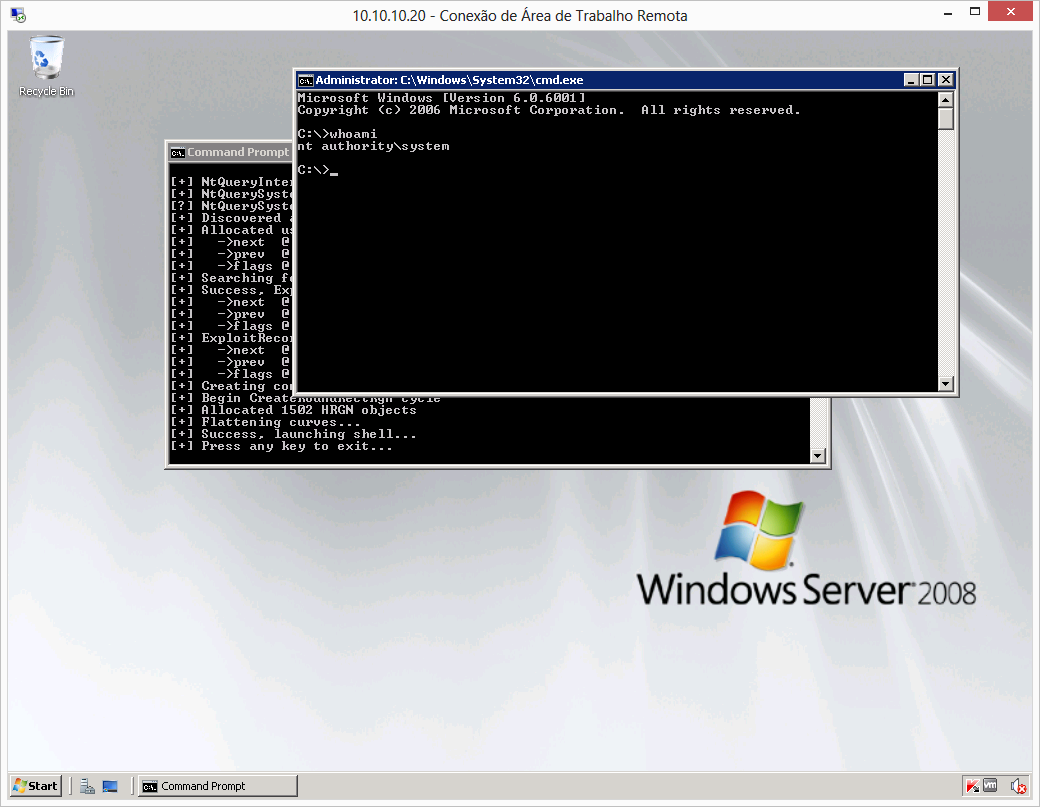Screen dimensions: 1040x807
Task: Maximize the Remote Desktop connection window
Action: click(x=975, y=12)
